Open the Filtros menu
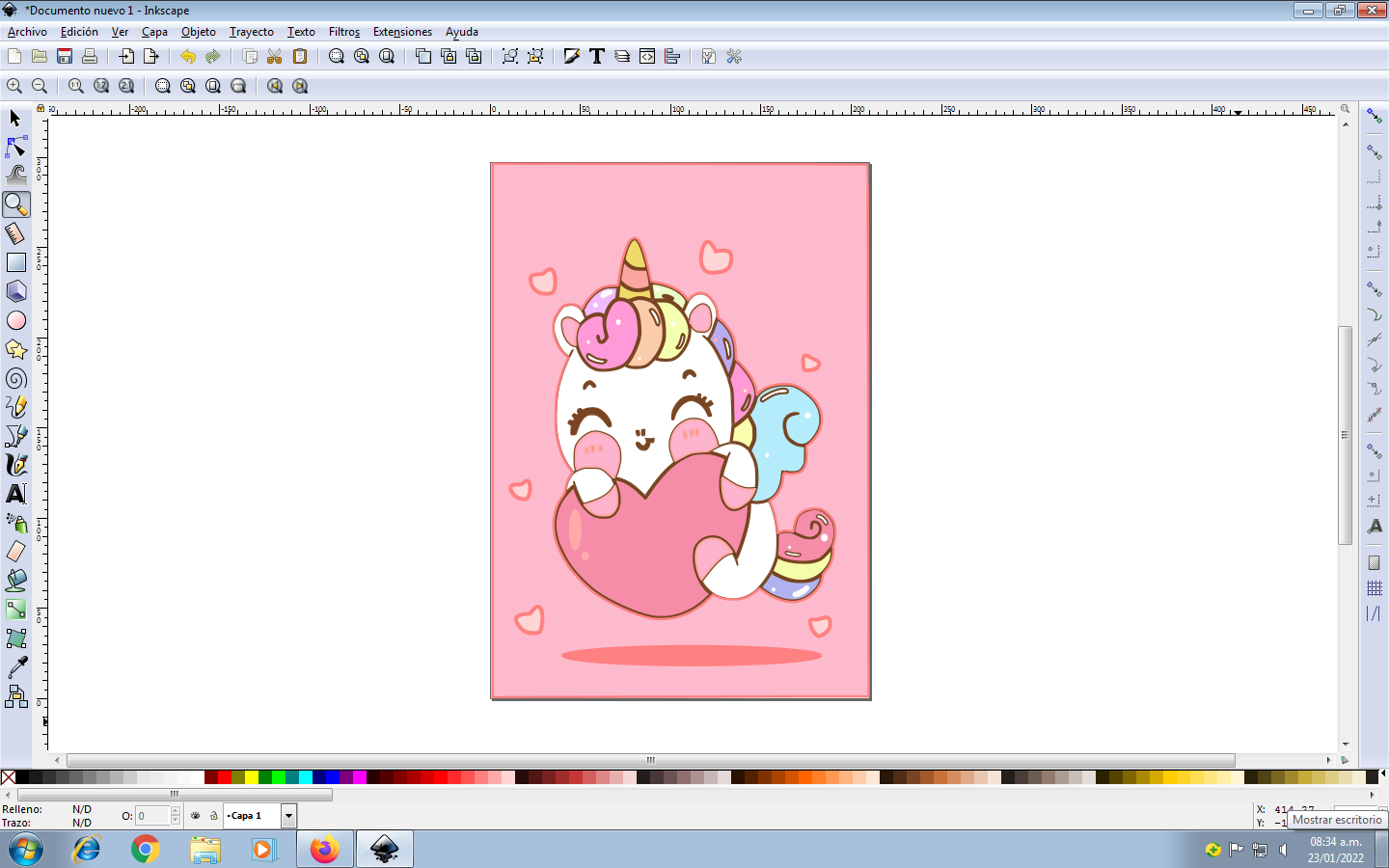1389x868 pixels. coord(343,32)
